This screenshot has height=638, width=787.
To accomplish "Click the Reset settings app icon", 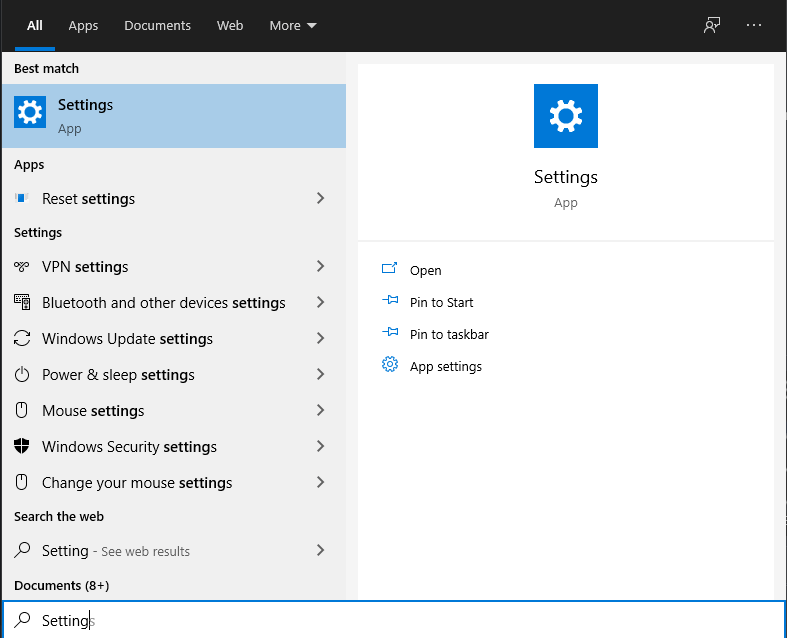I will click(x=22, y=198).
